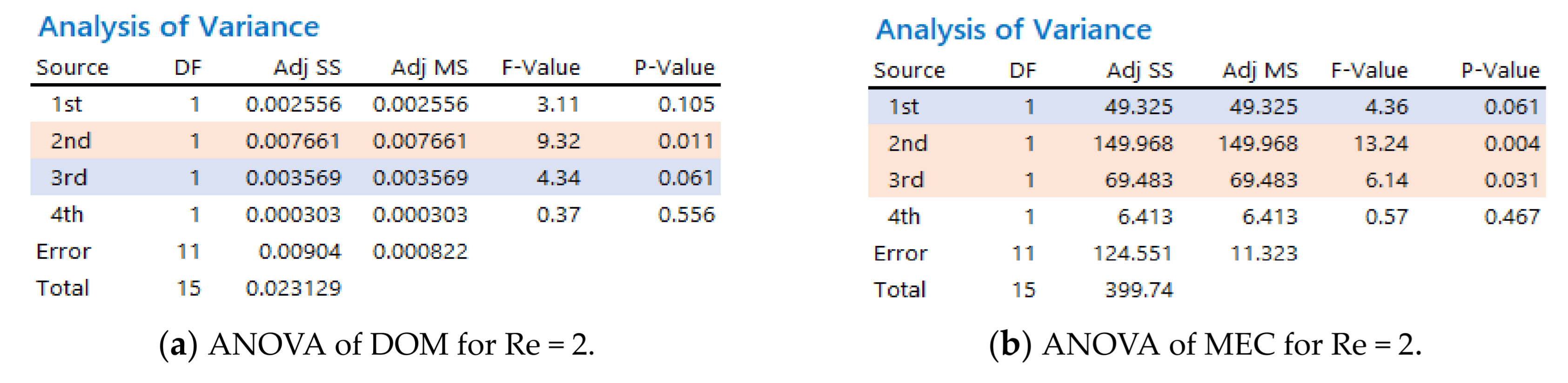
Task: Click the F-Value 9.32 cell
Action: click(557, 141)
